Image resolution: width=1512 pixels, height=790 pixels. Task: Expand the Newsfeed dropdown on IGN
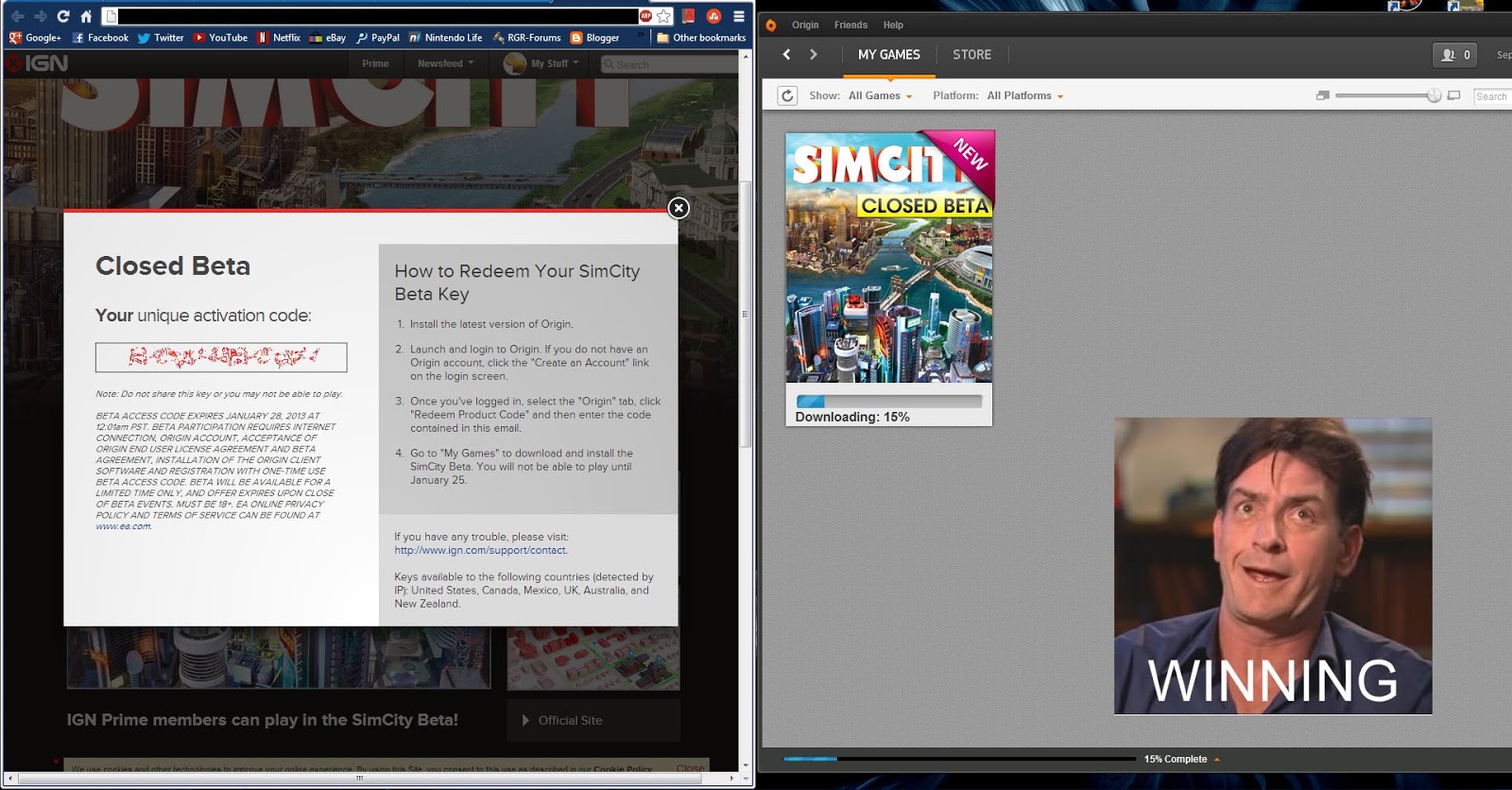(445, 63)
